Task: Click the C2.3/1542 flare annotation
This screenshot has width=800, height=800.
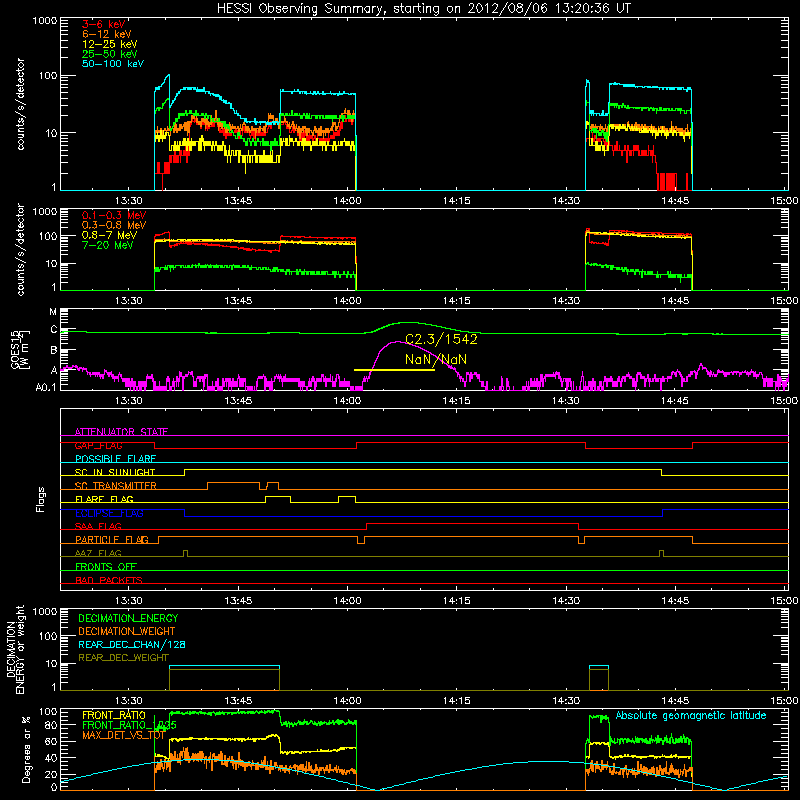Action: [x=441, y=339]
